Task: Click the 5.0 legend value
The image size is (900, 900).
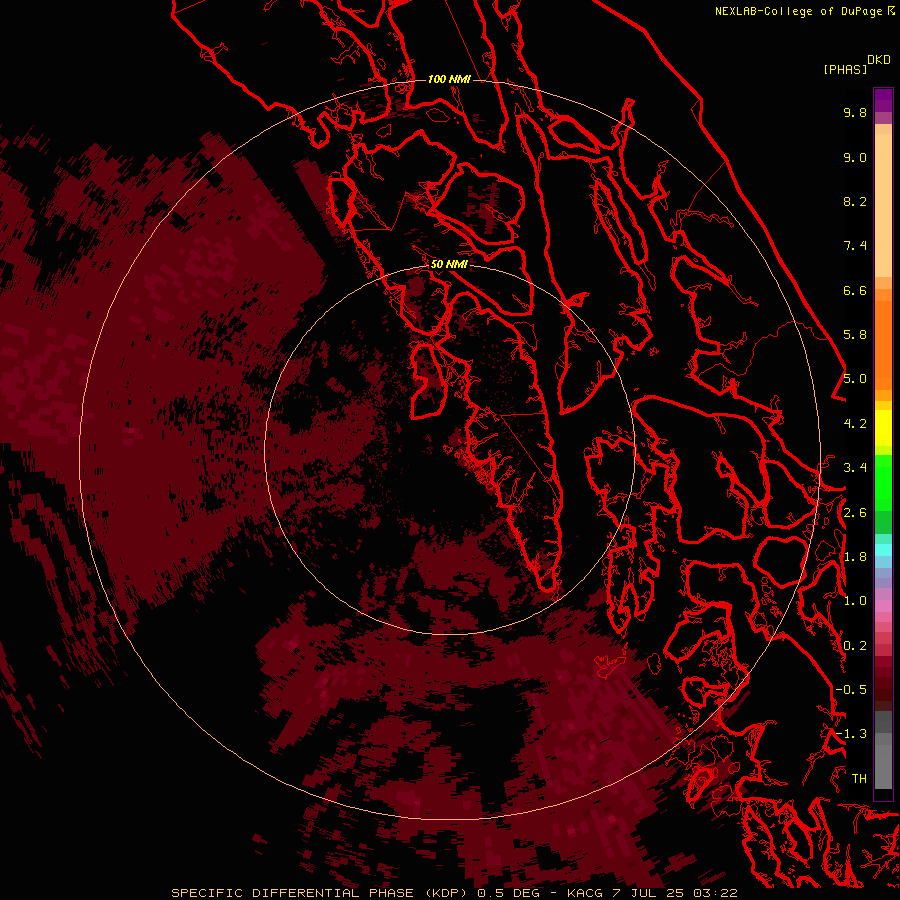Action: (855, 379)
